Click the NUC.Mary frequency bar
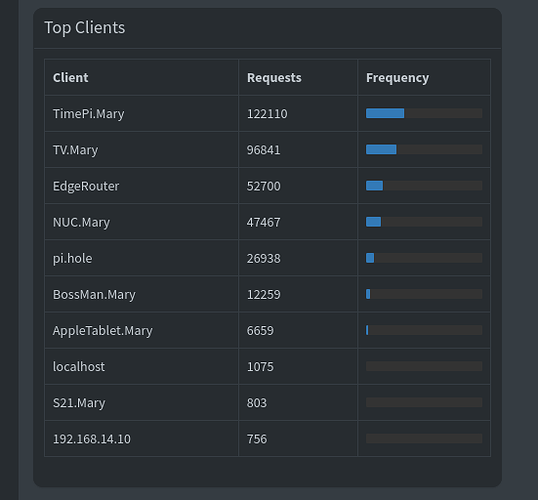The height and width of the screenshot is (500, 538). 424,222
